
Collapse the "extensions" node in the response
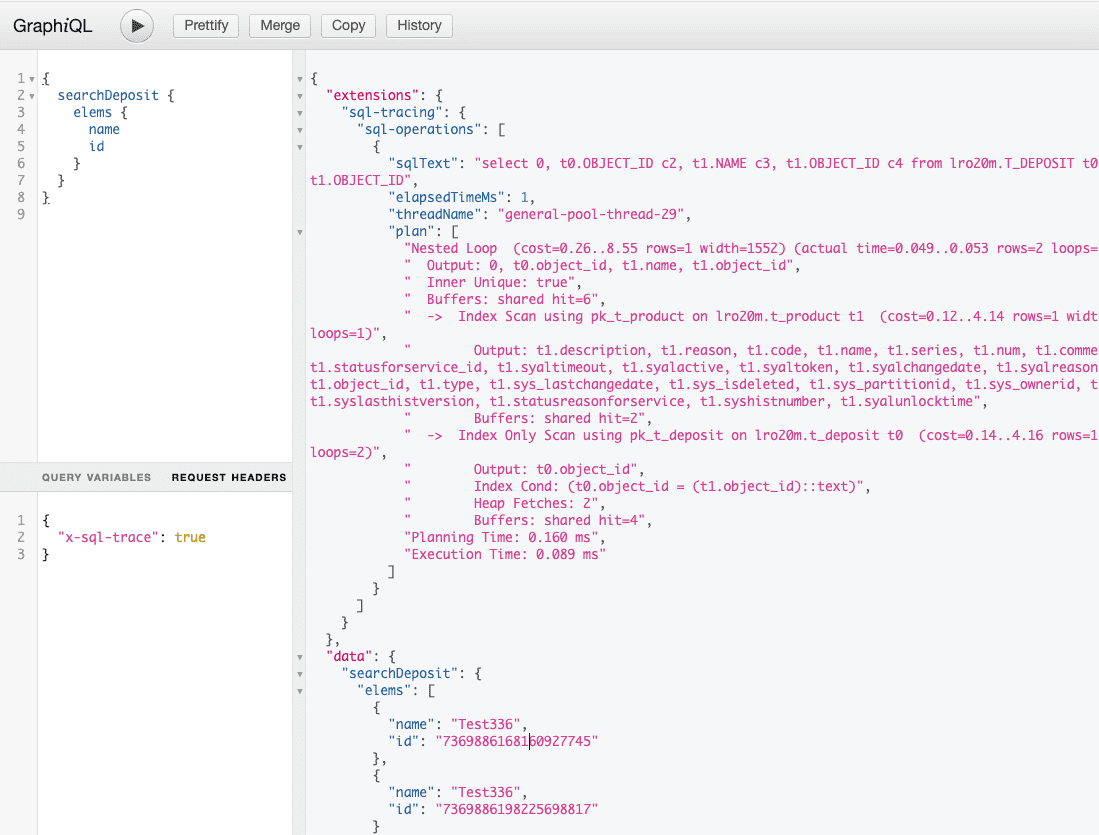[299, 96]
